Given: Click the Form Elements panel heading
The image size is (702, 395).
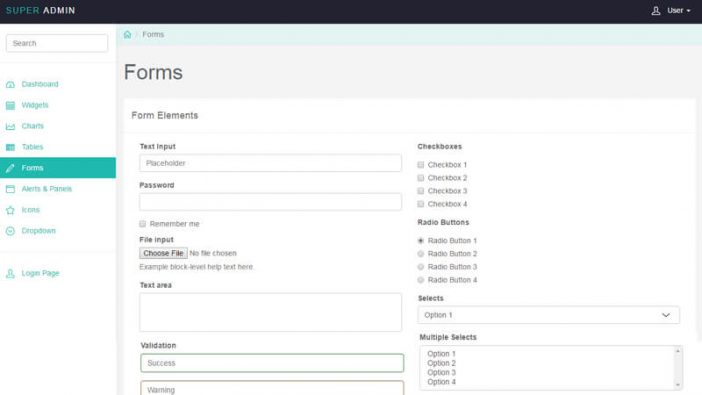Looking at the screenshot, I should 165,116.
